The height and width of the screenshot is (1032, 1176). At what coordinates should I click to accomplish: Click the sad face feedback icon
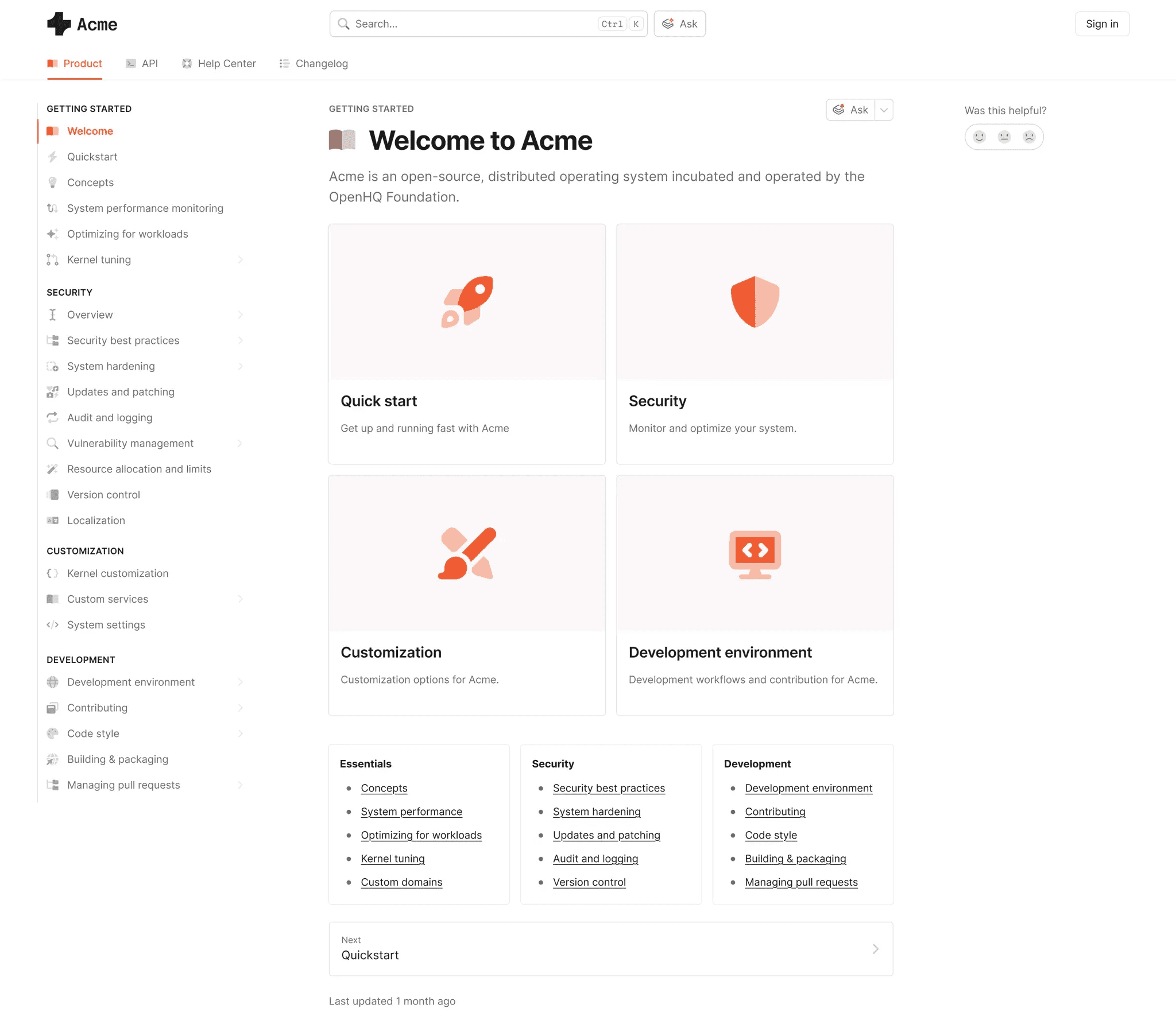point(1028,137)
